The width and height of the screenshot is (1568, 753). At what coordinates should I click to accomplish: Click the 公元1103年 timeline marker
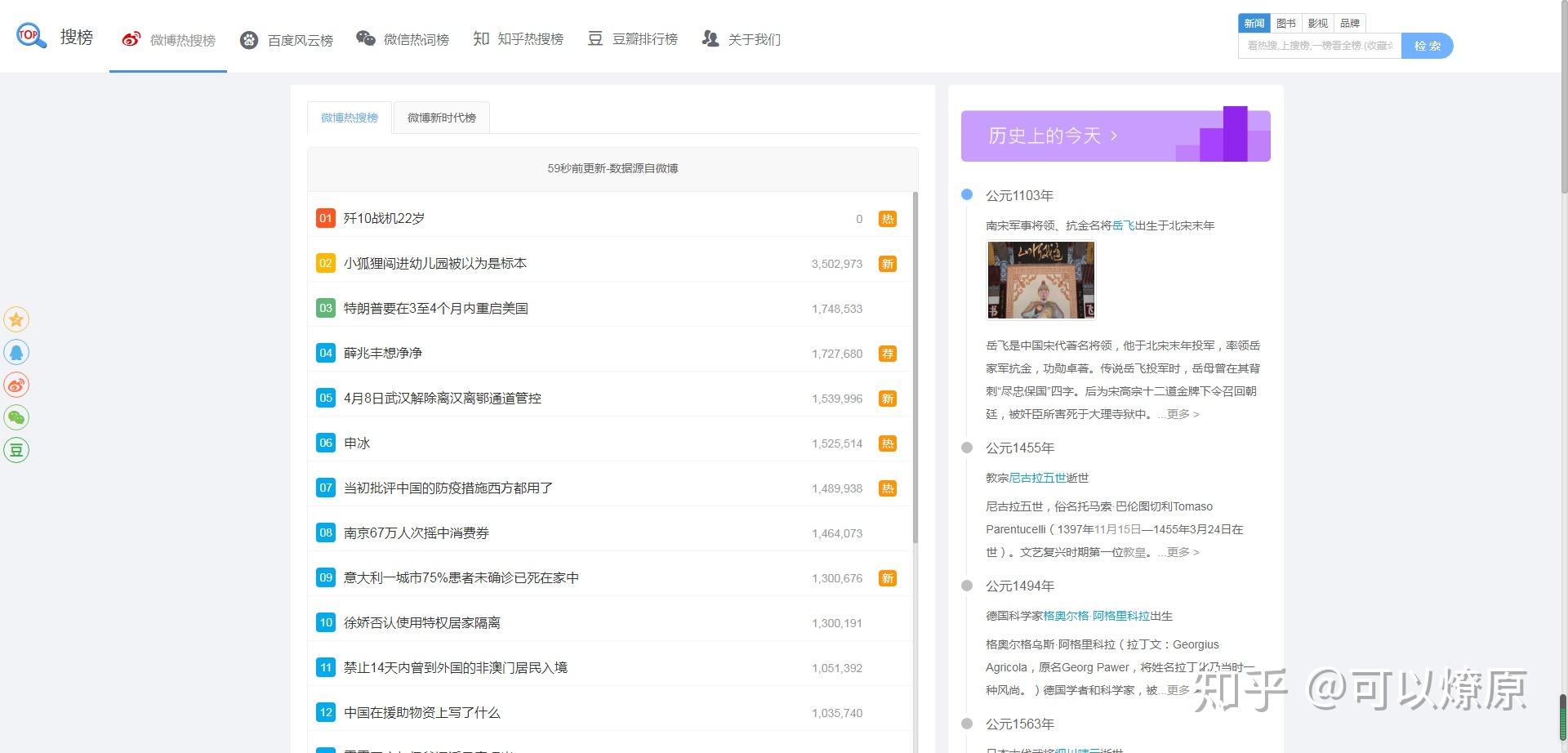pyautogui.click(x=967, y=194)
